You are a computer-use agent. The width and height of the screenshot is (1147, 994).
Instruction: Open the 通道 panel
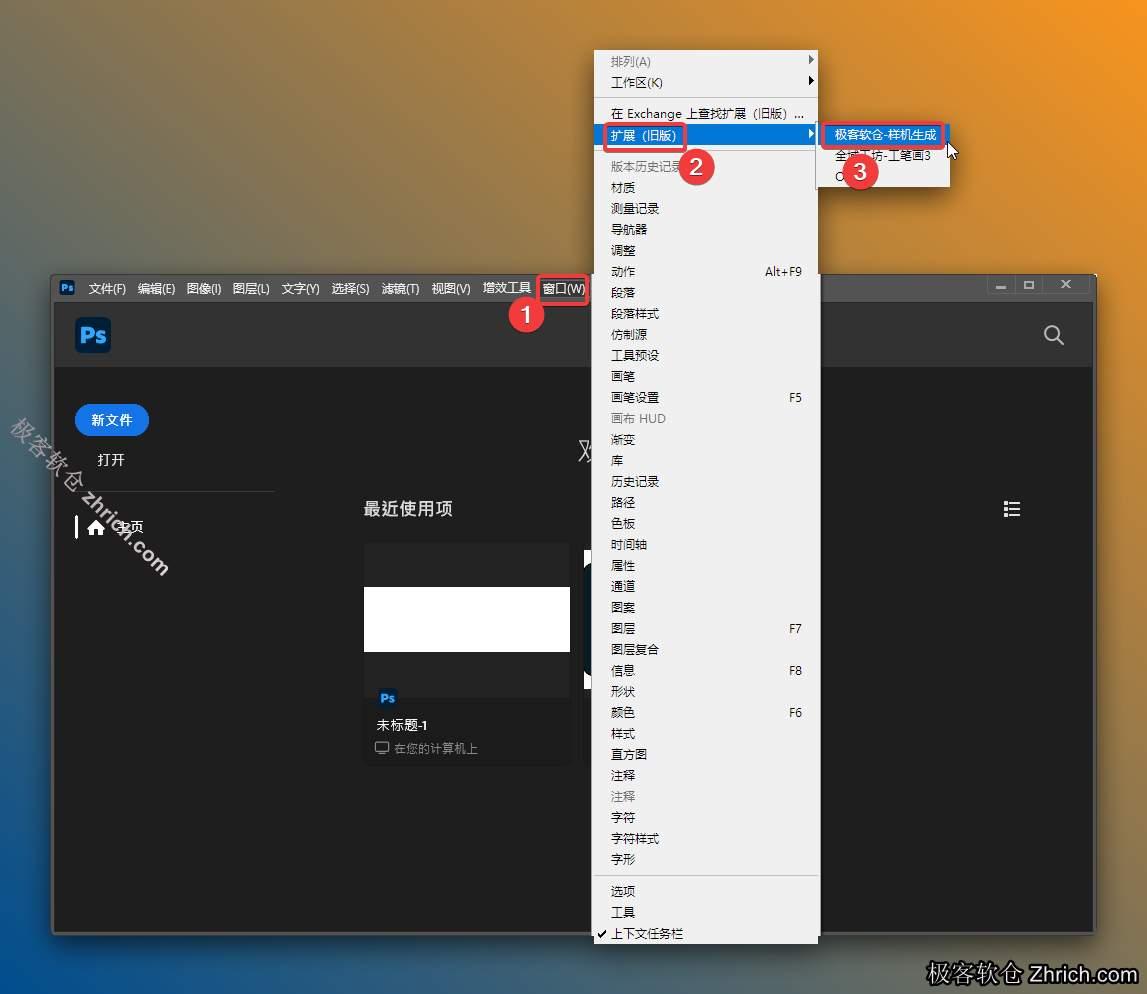tap(706, 587)
